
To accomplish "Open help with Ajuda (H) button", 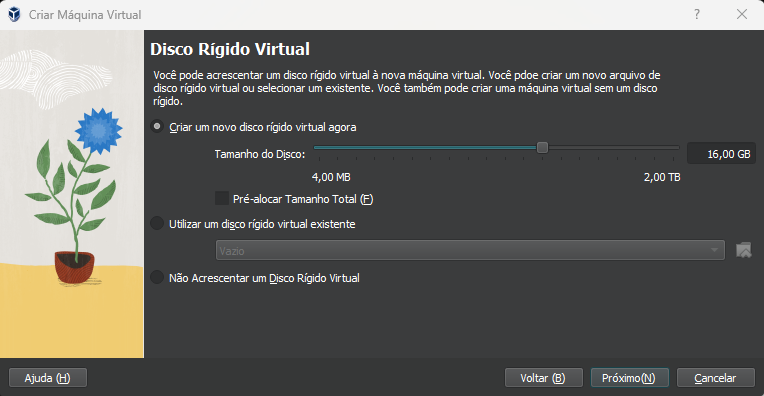I will (x=48, y=378).
